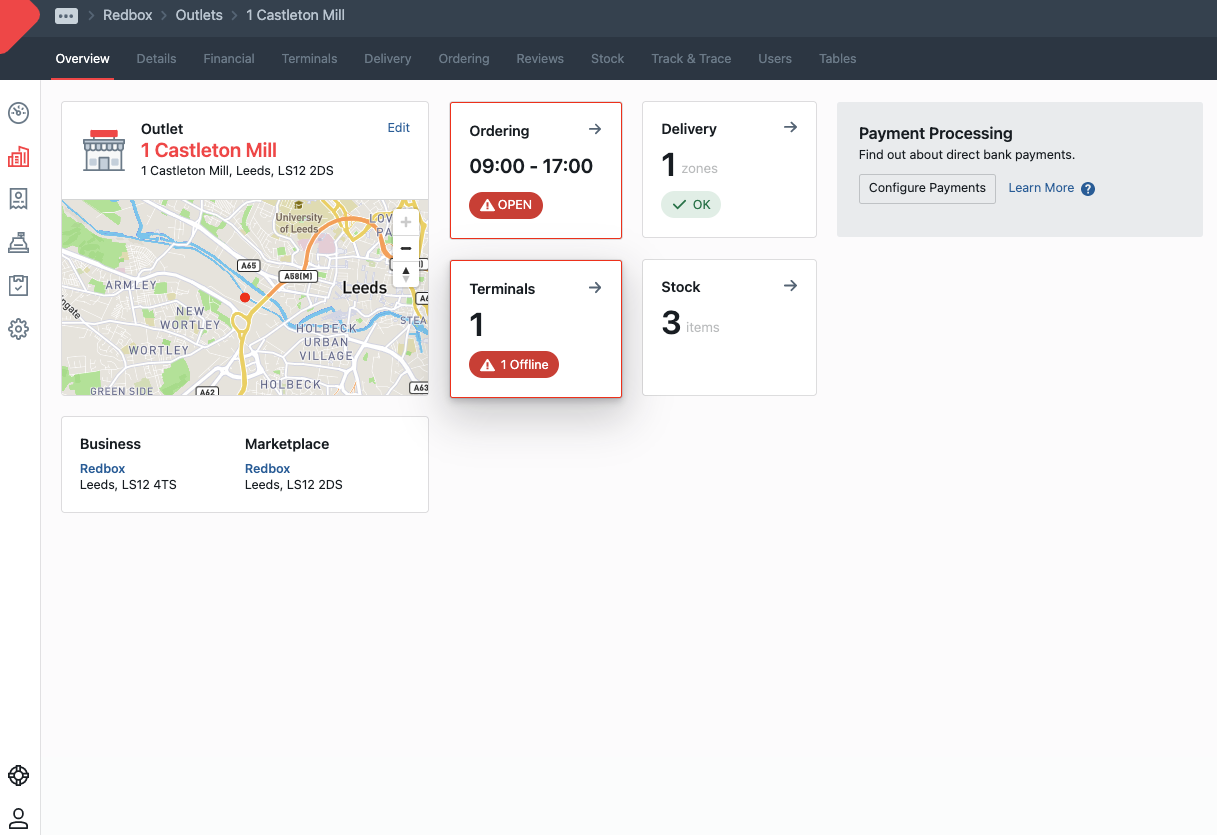This screenshot has width=1217, height=835.
Task: Click the Edit outlet link
Action: coord(398,128)
